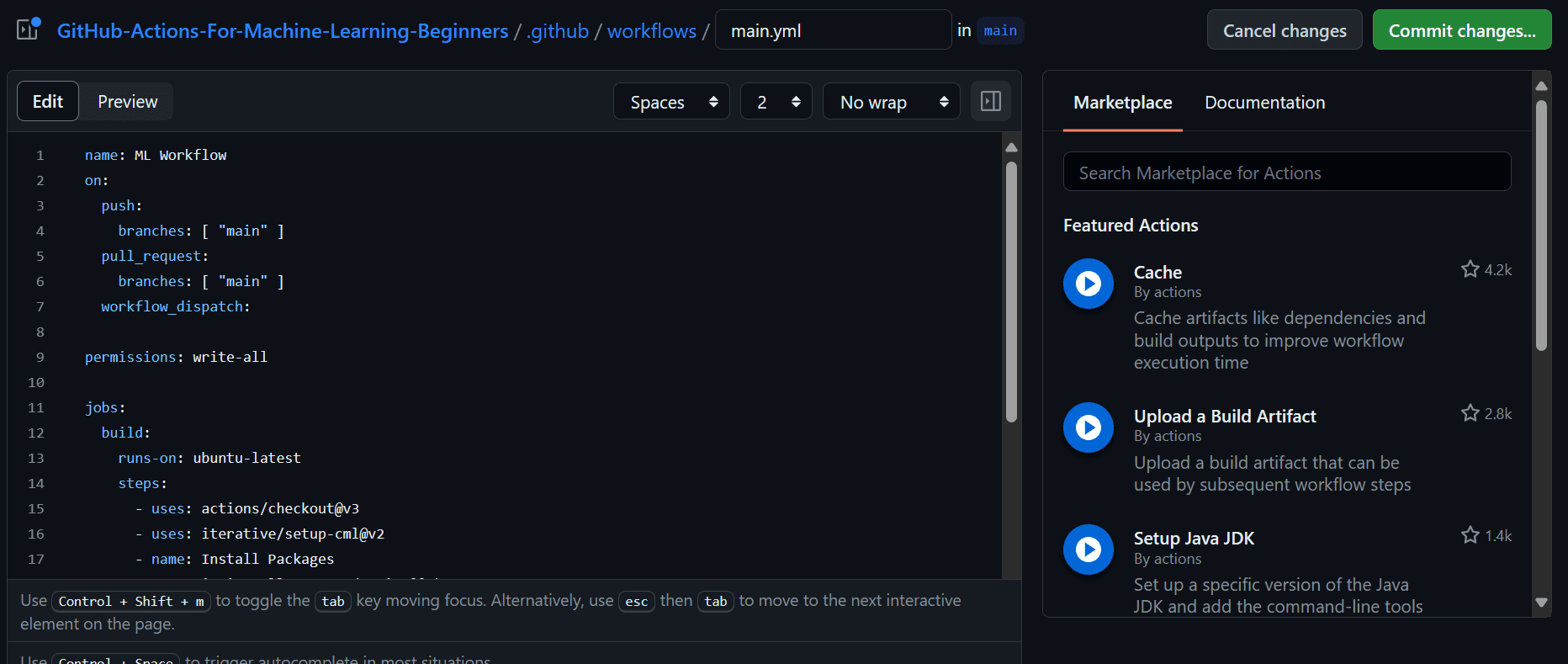Click the 'name: Install Packages' line
This screenshot has height=664, width=1568.
[235, 559]
